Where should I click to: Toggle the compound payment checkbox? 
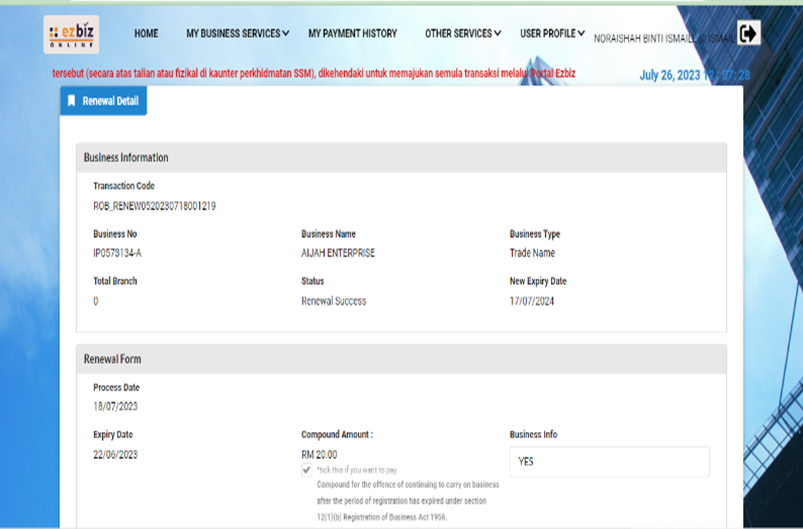tap(306, 469)
